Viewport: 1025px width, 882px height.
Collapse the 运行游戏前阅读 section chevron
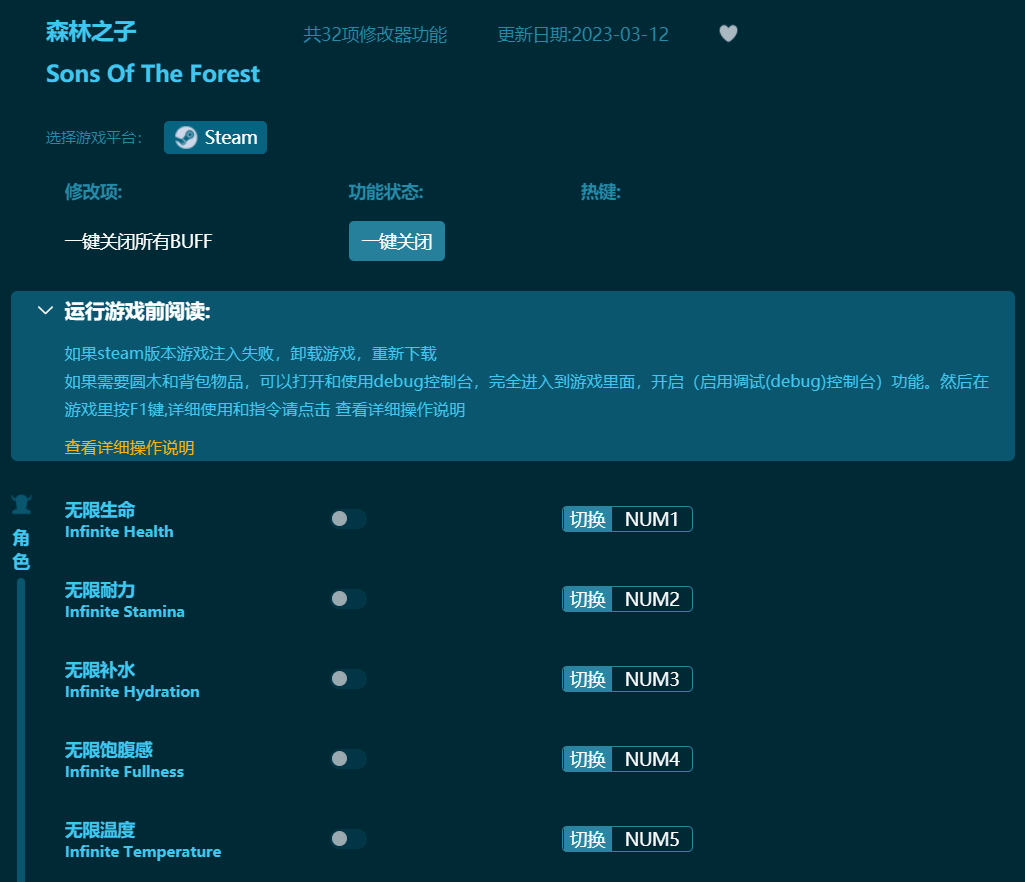(45, 311)
